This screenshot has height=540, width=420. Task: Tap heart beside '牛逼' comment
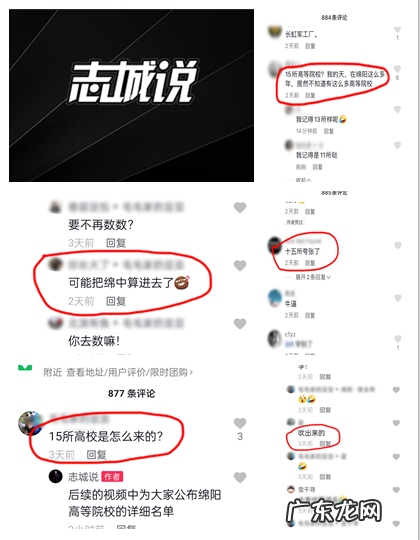398,298
